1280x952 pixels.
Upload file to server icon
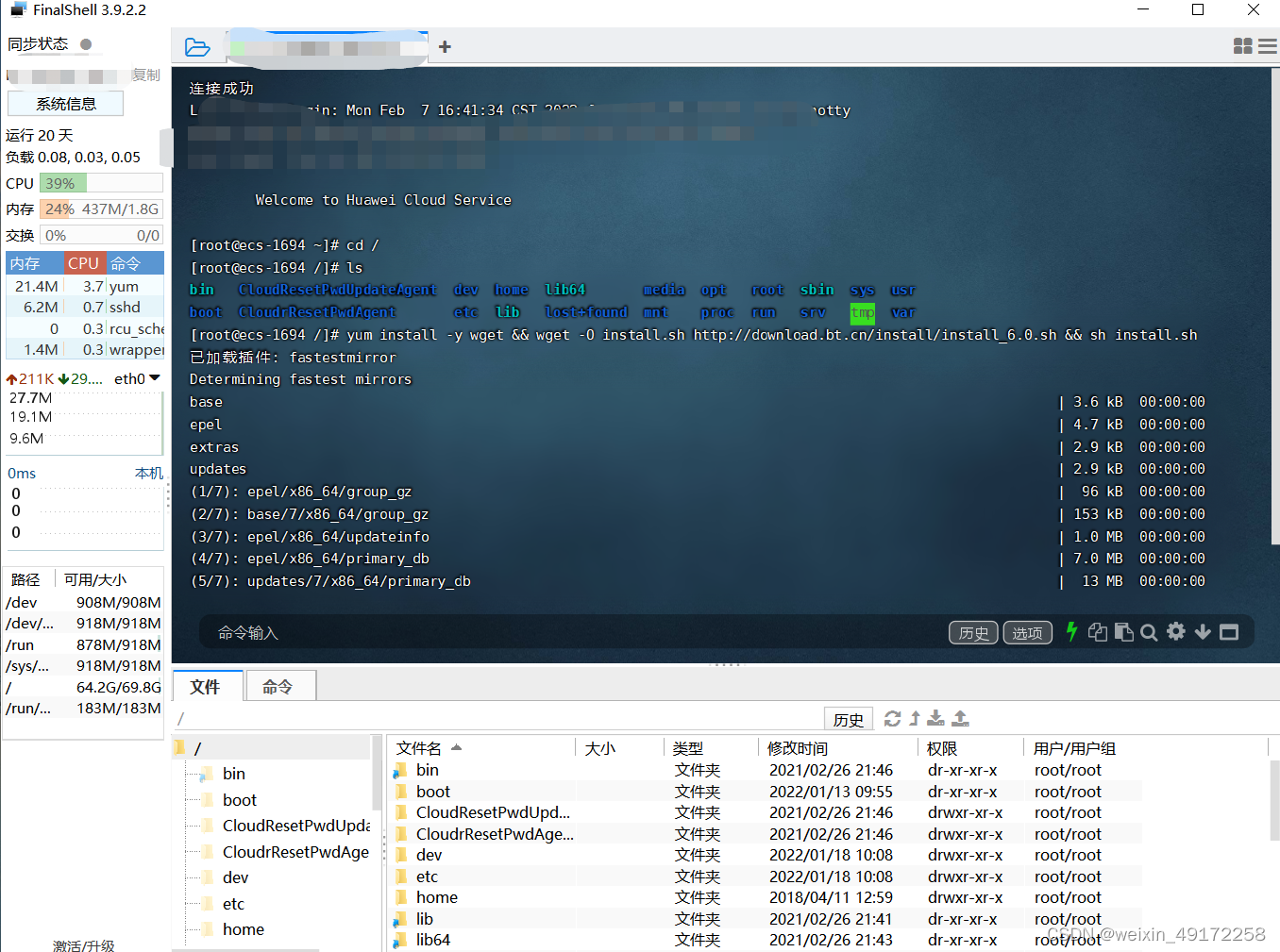coord(960,719)
